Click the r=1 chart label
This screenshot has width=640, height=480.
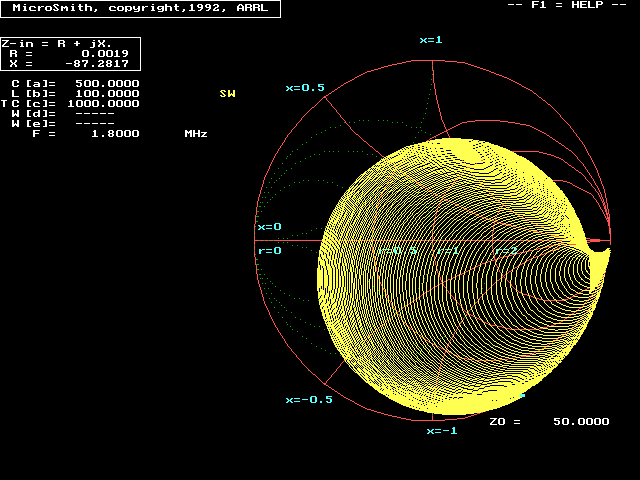pyautogui.click(x=448, y=251)
